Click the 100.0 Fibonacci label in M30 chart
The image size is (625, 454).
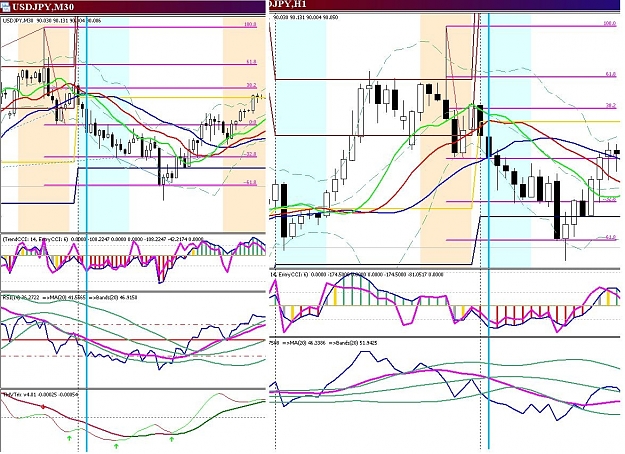[x=250, y=24]
